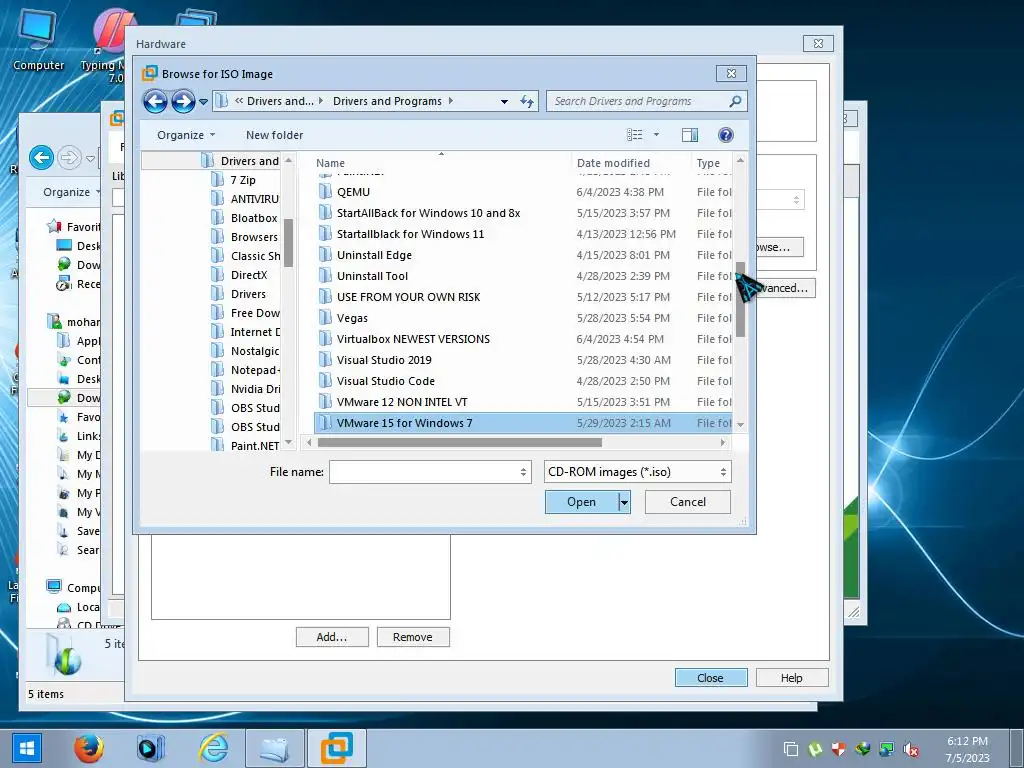Click the file list vertical scrollbar thumb

tap(740, 299)
